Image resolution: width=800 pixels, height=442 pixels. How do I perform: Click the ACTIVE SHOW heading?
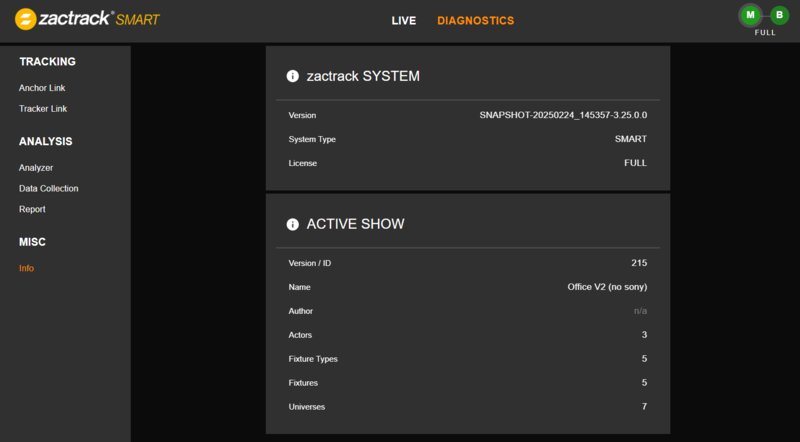(x=355, y=224)
